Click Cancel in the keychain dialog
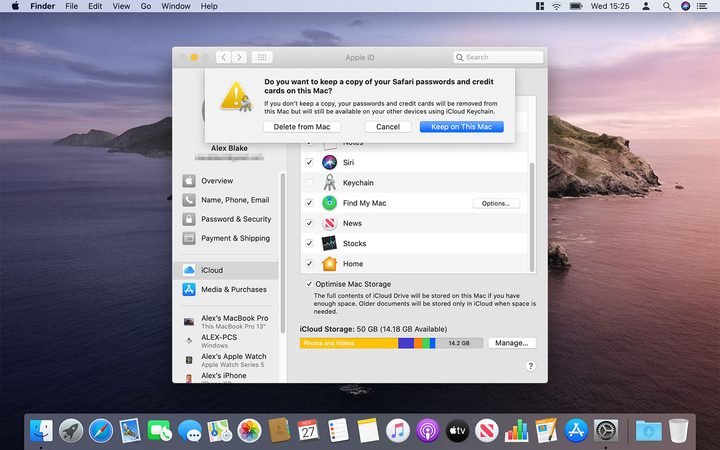The image size is (720, 450). point(388,127)
